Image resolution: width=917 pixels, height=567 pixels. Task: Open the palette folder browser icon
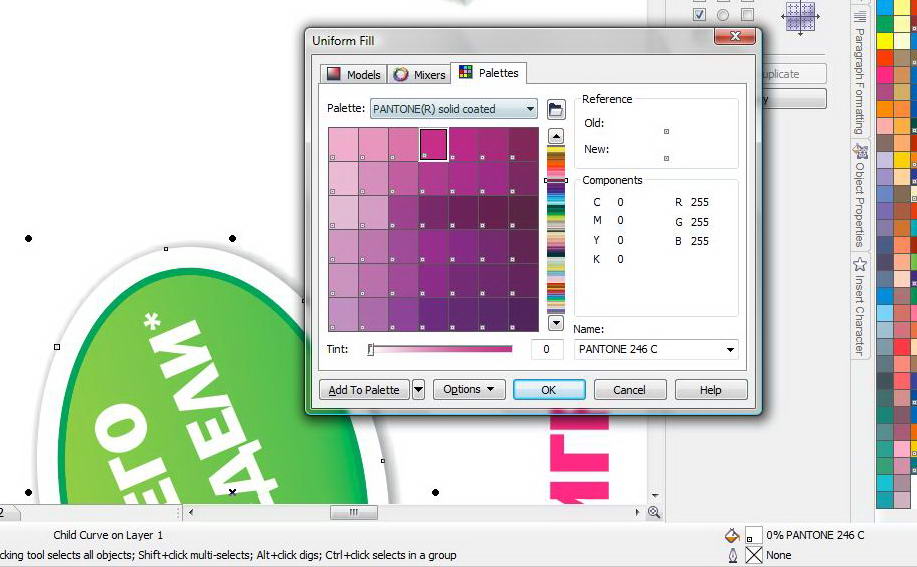point(556,109)
